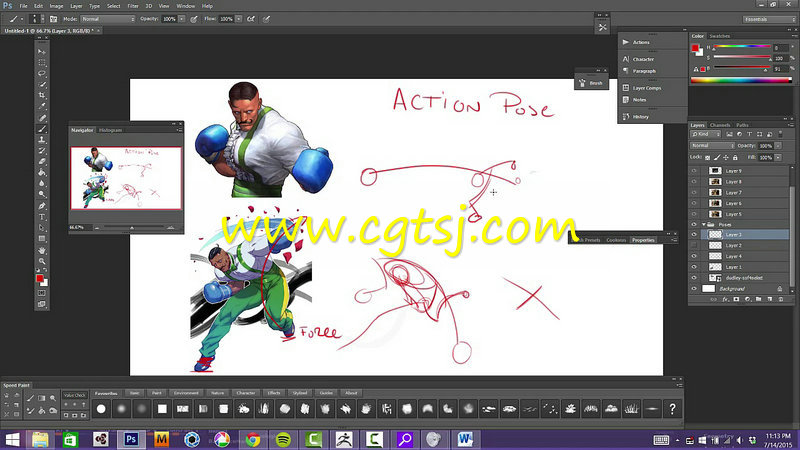
Task: Open the Environment category in Speed Paint
Action: [x=186, y=393]
